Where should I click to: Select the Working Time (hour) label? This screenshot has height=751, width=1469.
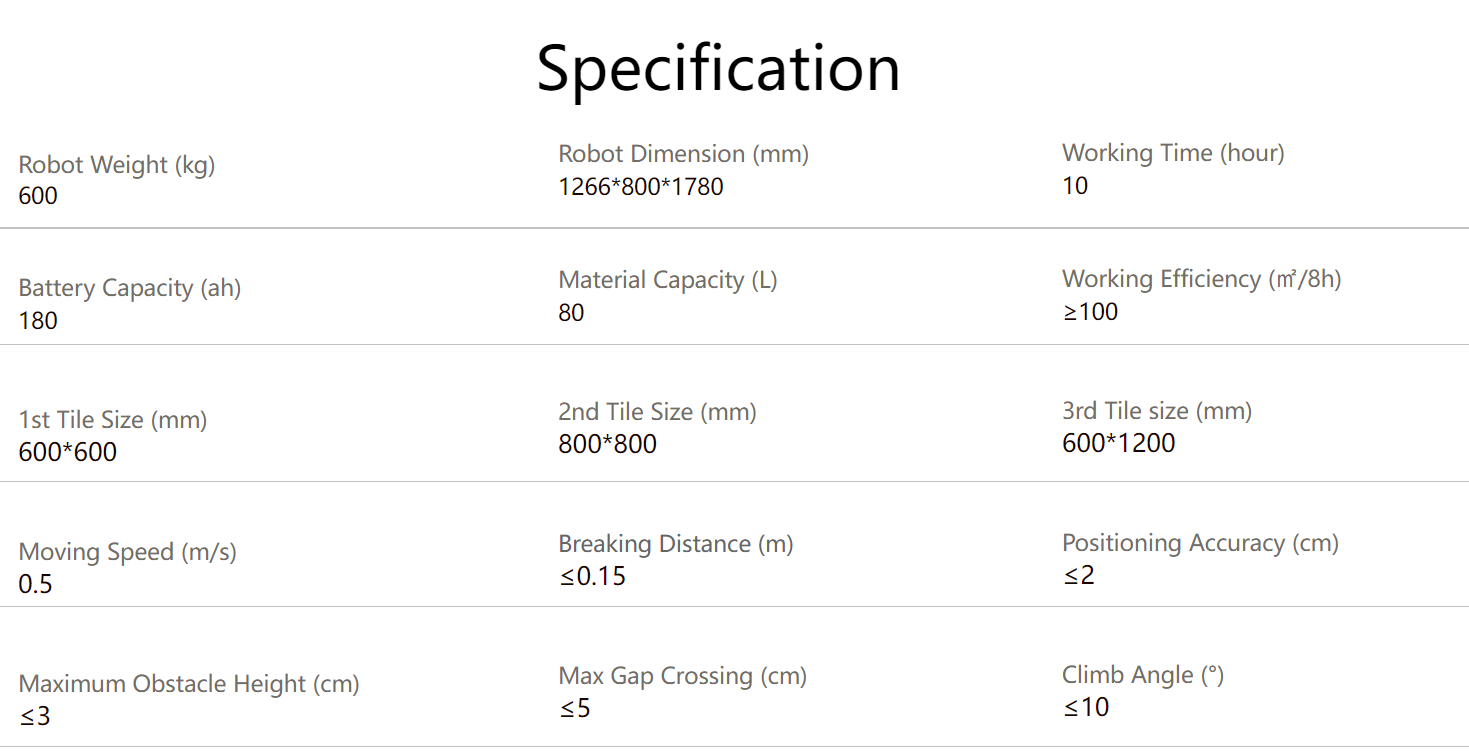tap(1173, 153)
